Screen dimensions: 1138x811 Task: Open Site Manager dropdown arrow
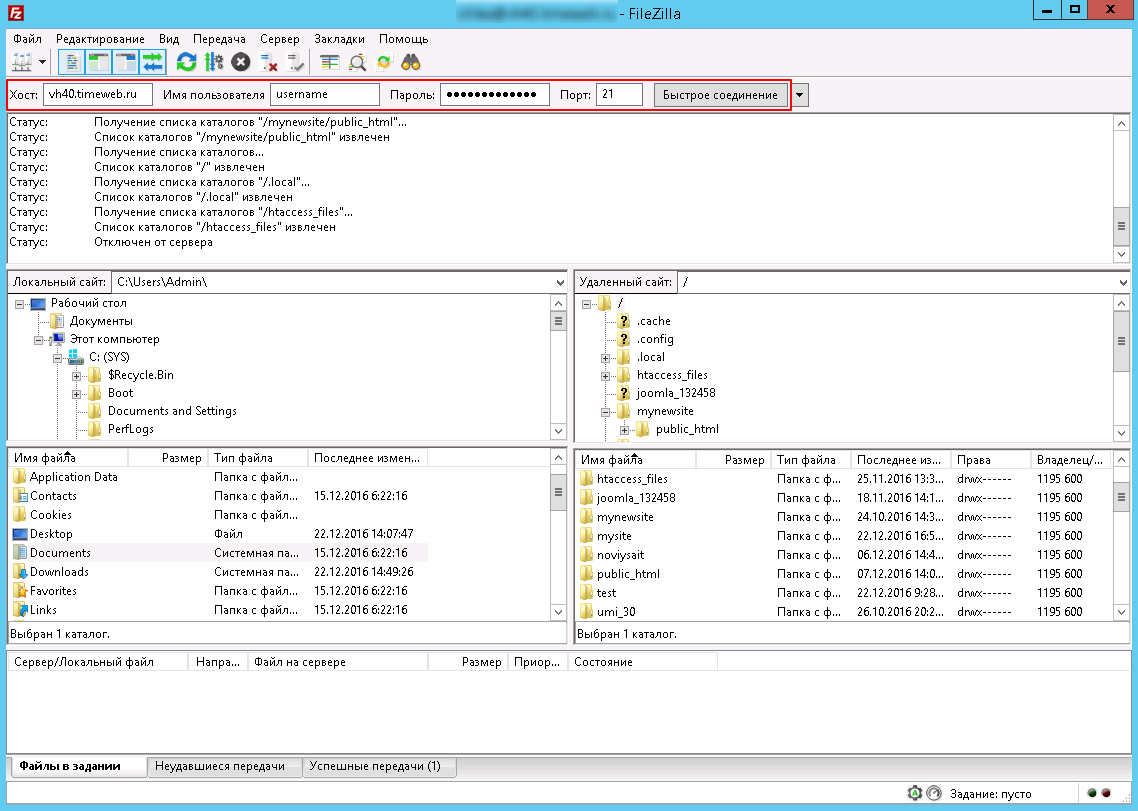click(43, 62)
